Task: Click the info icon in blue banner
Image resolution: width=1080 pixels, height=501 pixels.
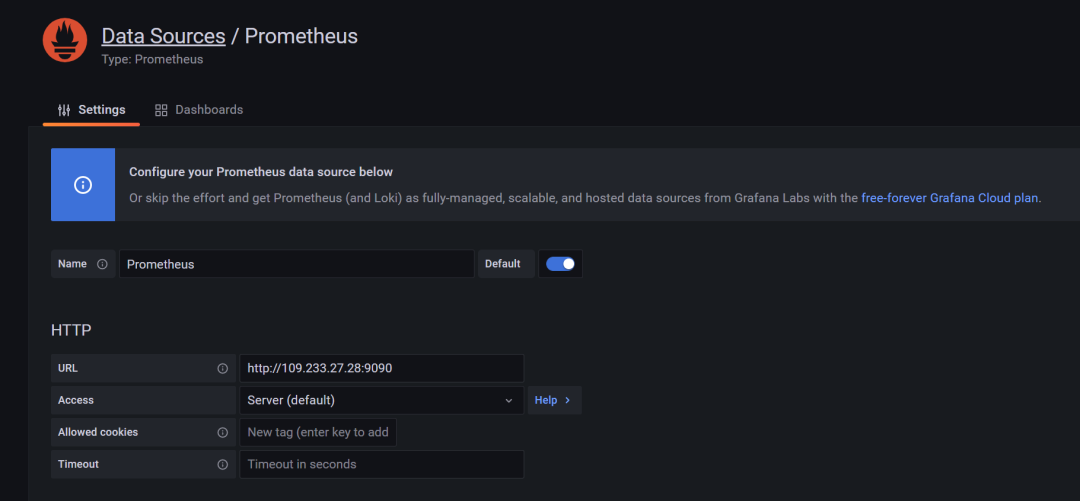Action: tap(83, 185)
